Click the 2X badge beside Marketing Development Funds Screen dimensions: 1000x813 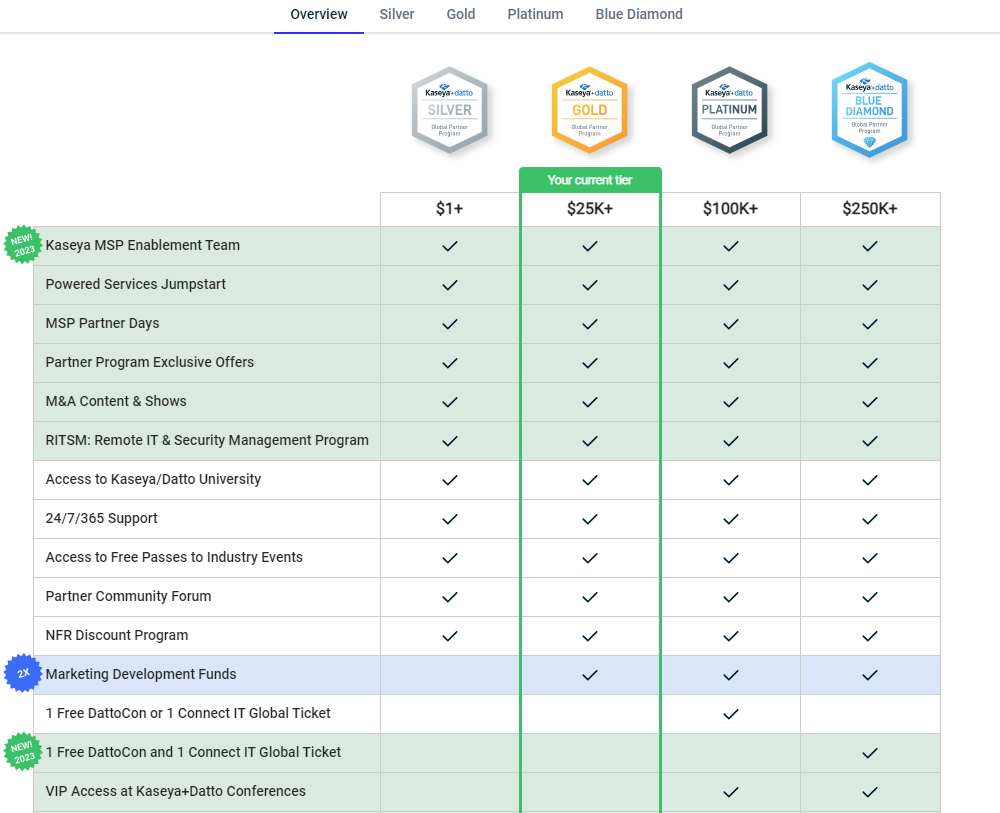[x=23, y=674]
